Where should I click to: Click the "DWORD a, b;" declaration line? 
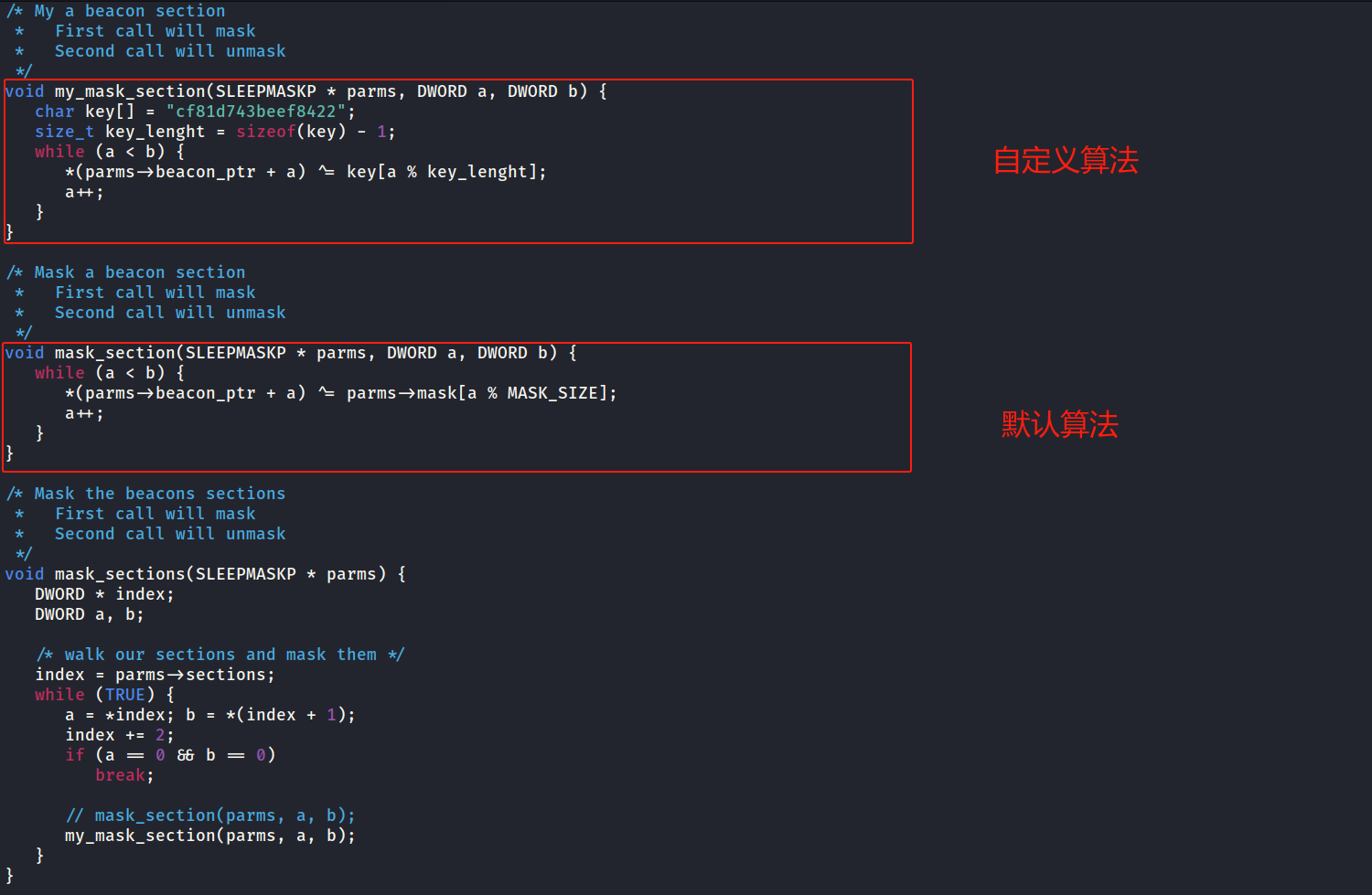[89, 614]
